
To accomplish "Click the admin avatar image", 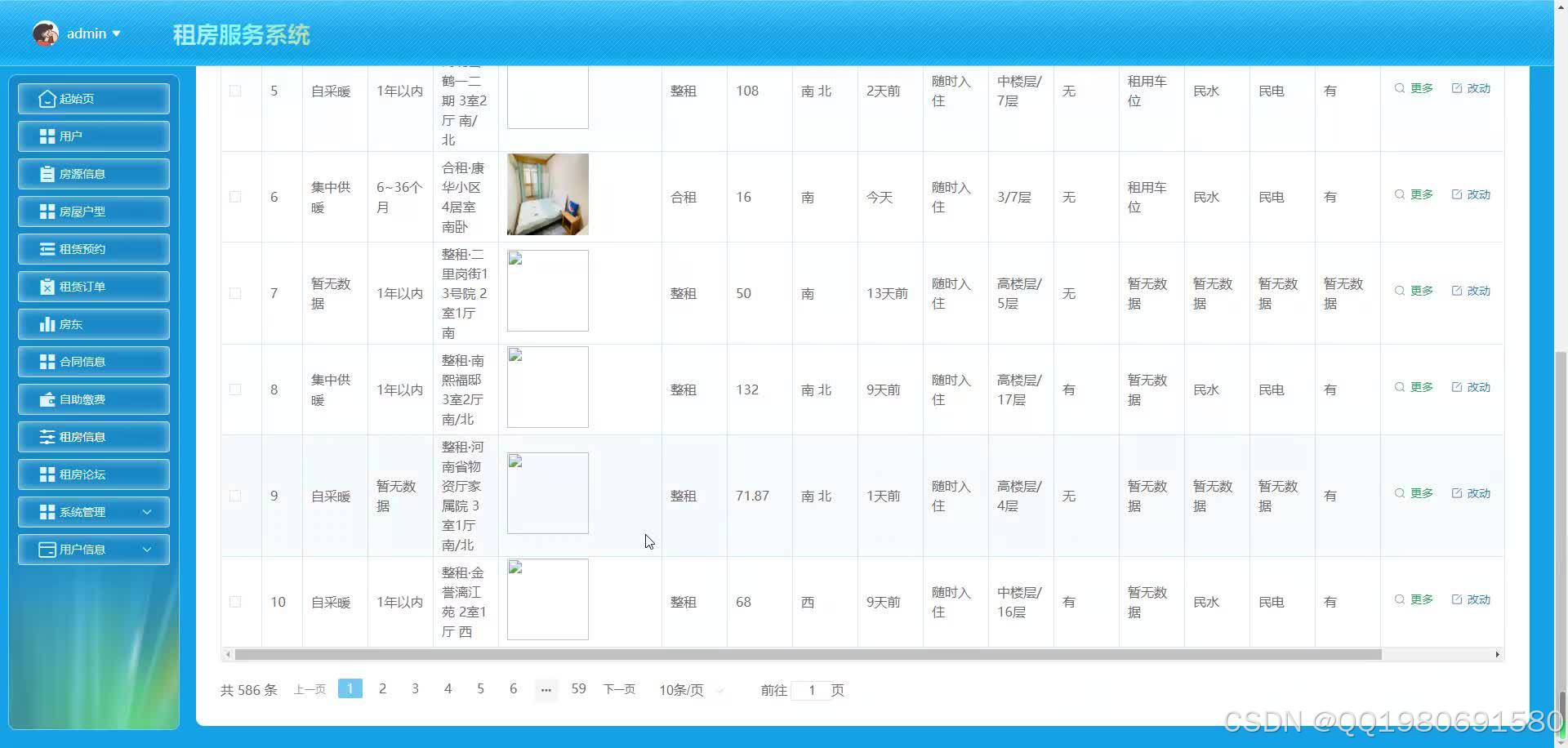I will coord(46,33).
